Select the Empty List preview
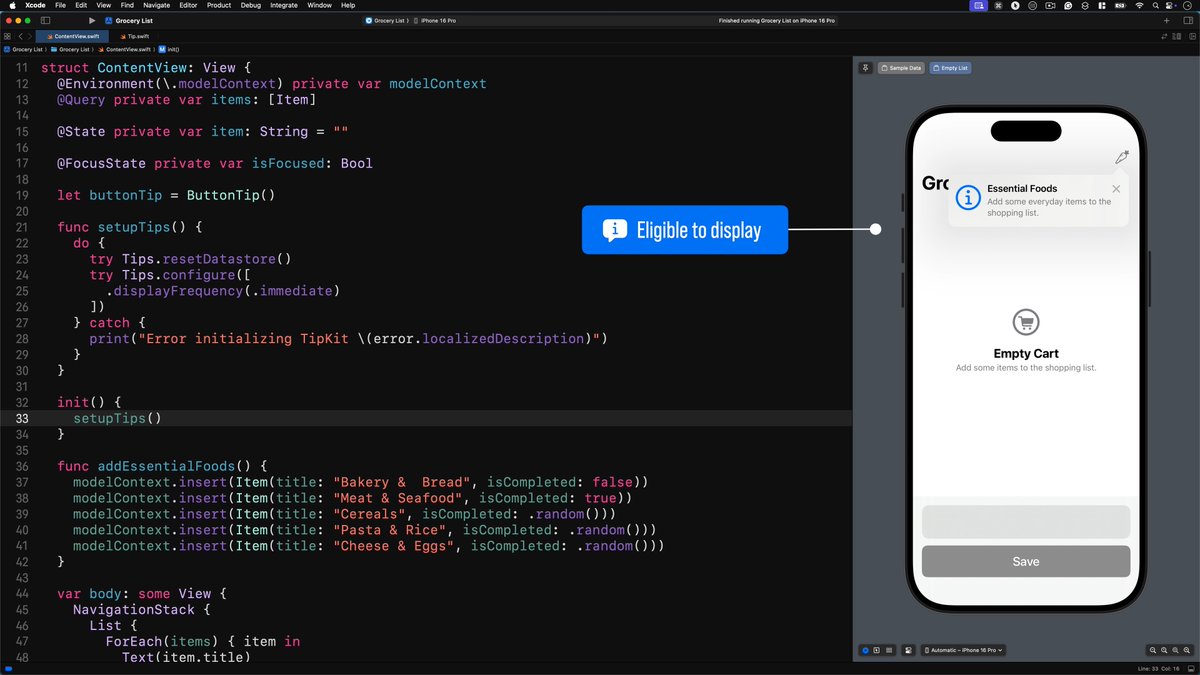1200x675 pixels. 950,68
